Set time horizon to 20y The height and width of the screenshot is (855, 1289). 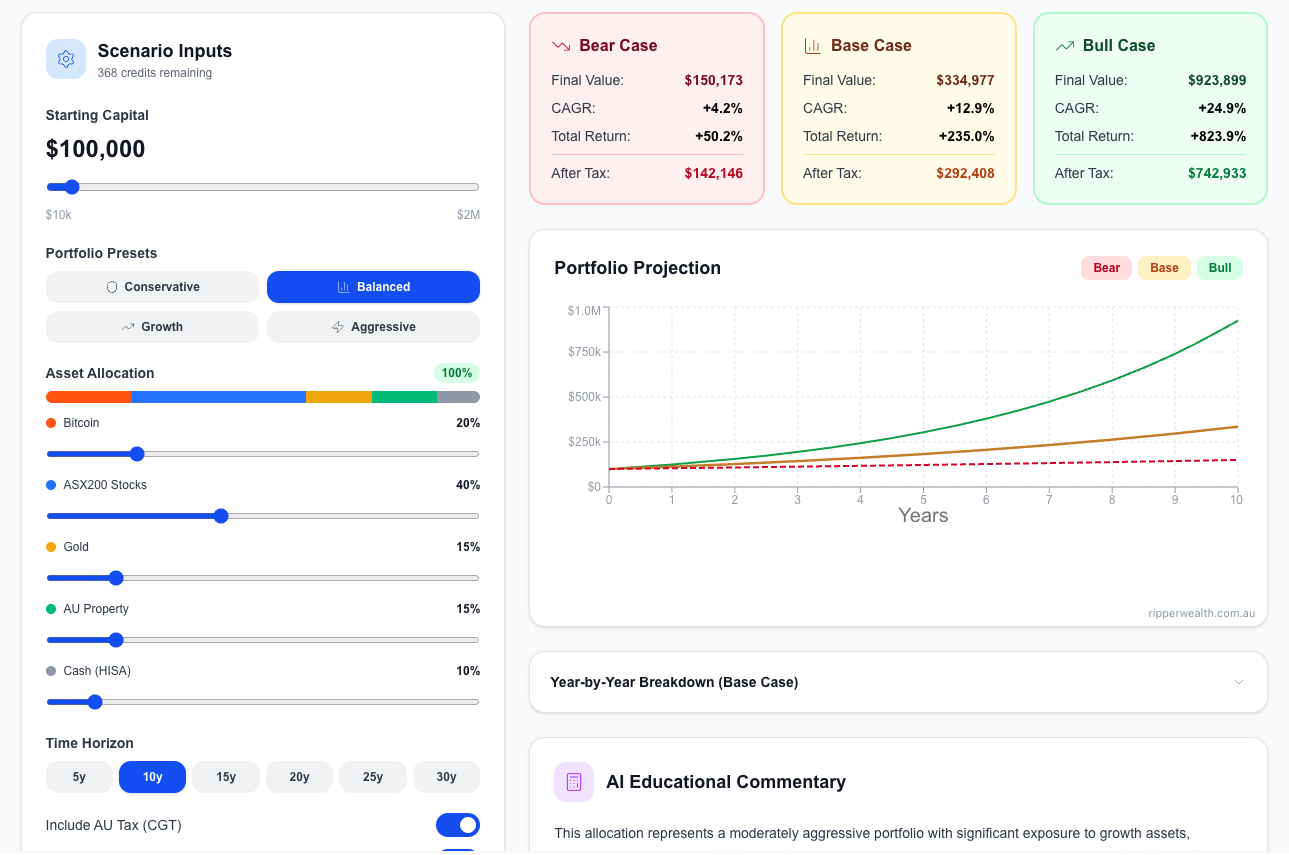tap(299, 777)
